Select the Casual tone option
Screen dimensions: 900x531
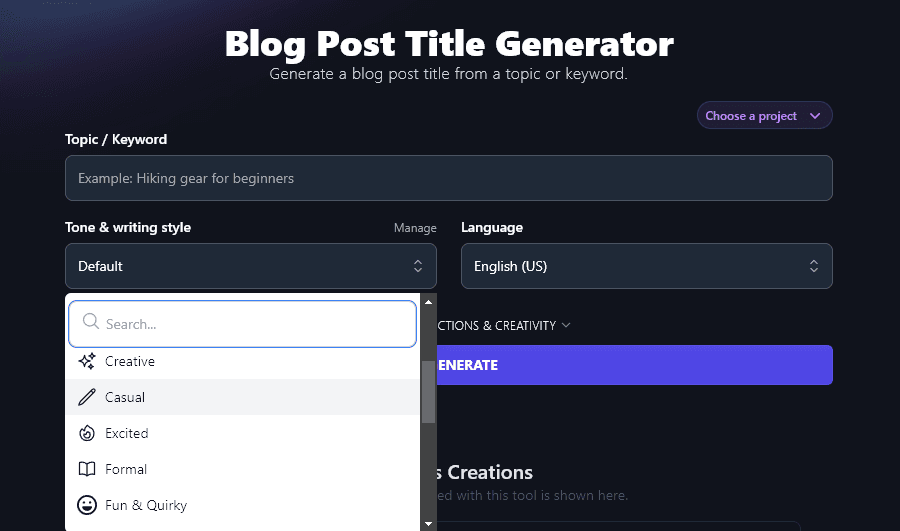125,397
